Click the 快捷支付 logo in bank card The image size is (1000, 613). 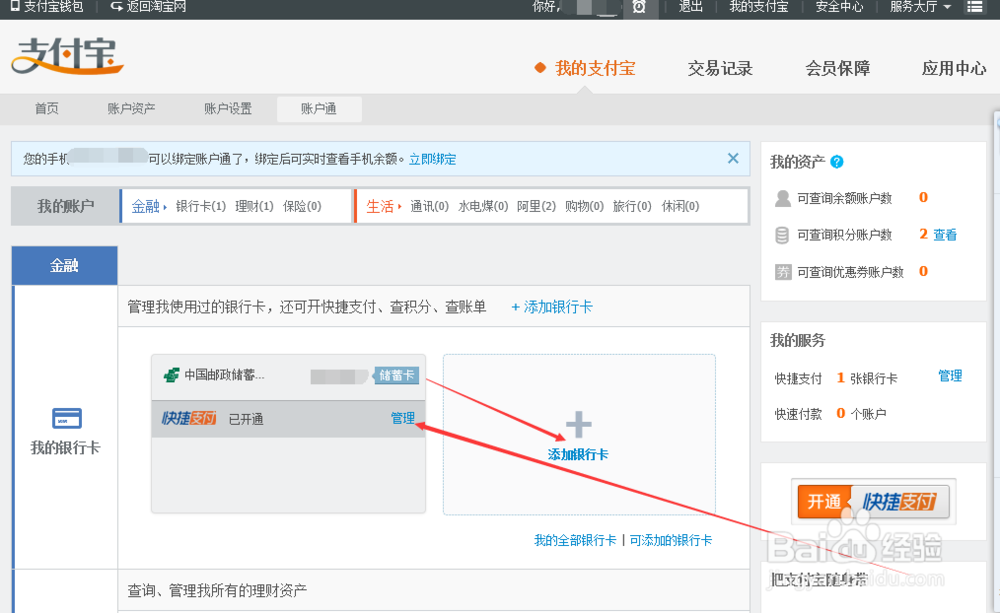[x=189, y=418]
